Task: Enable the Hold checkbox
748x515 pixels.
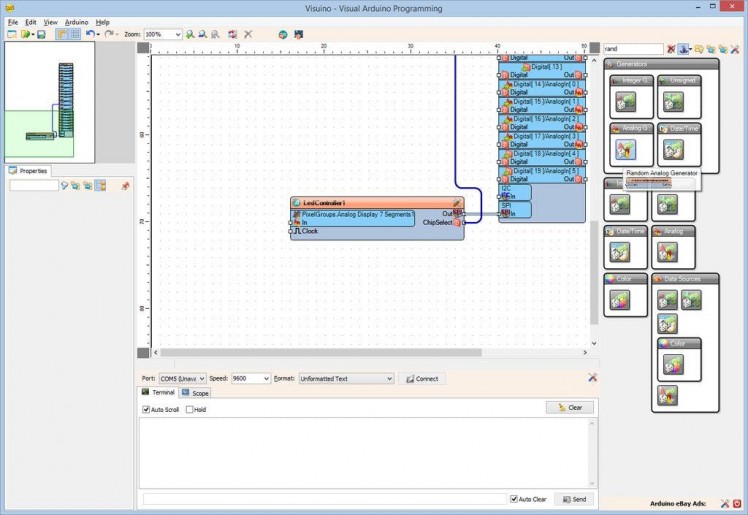Action: click(190, 409)
